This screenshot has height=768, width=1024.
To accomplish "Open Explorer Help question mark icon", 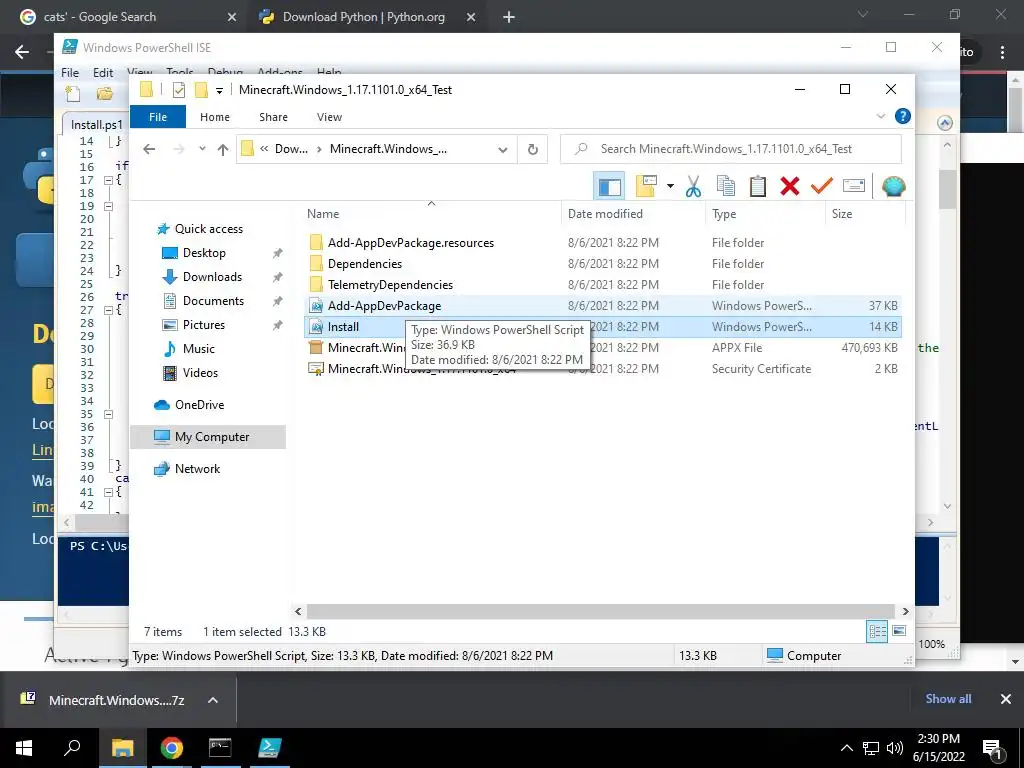I will (x=903, y=116).
